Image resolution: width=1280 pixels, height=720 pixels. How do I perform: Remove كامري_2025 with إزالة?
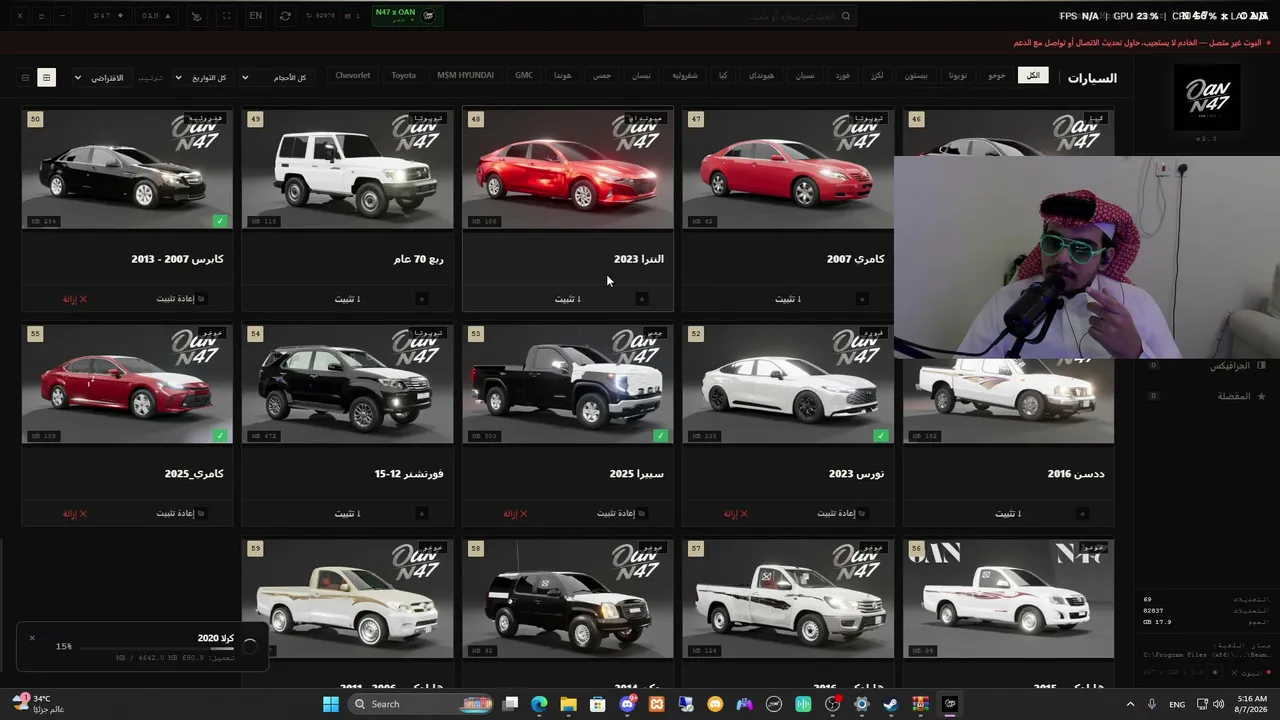75,514
